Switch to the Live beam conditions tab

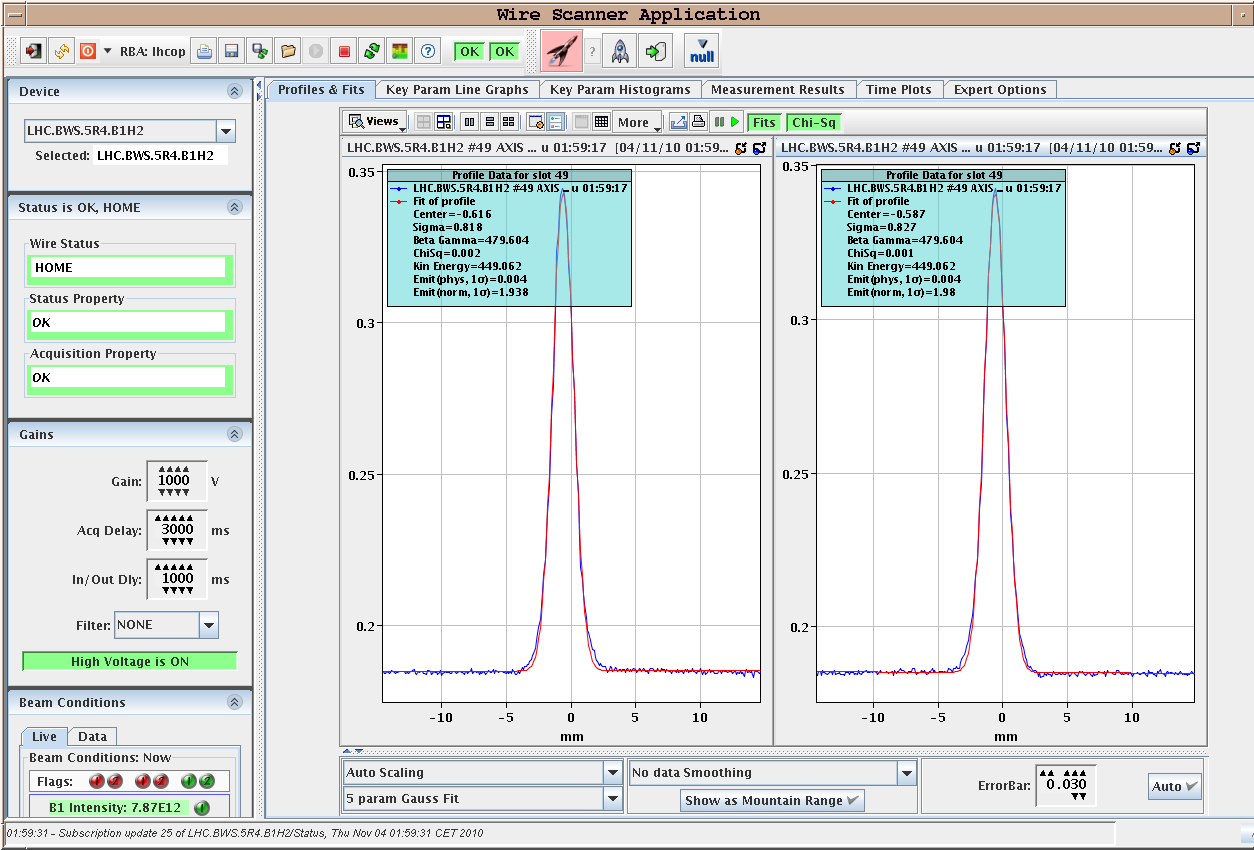click(x=45, y=736)
